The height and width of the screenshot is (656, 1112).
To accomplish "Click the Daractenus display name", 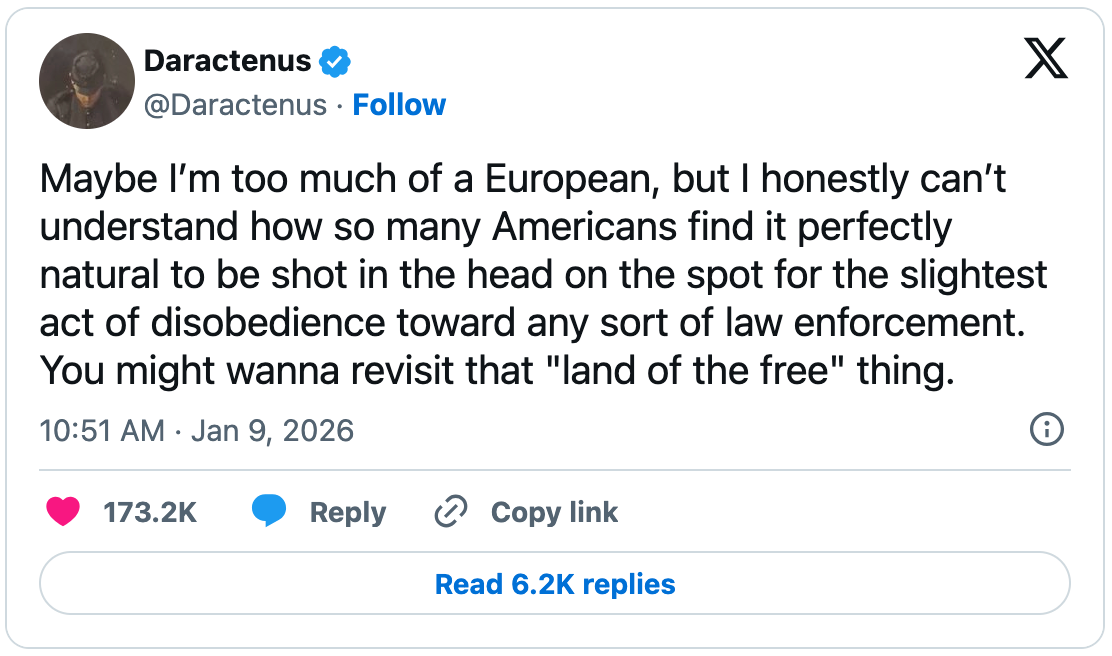I will [x=225, y=60].
